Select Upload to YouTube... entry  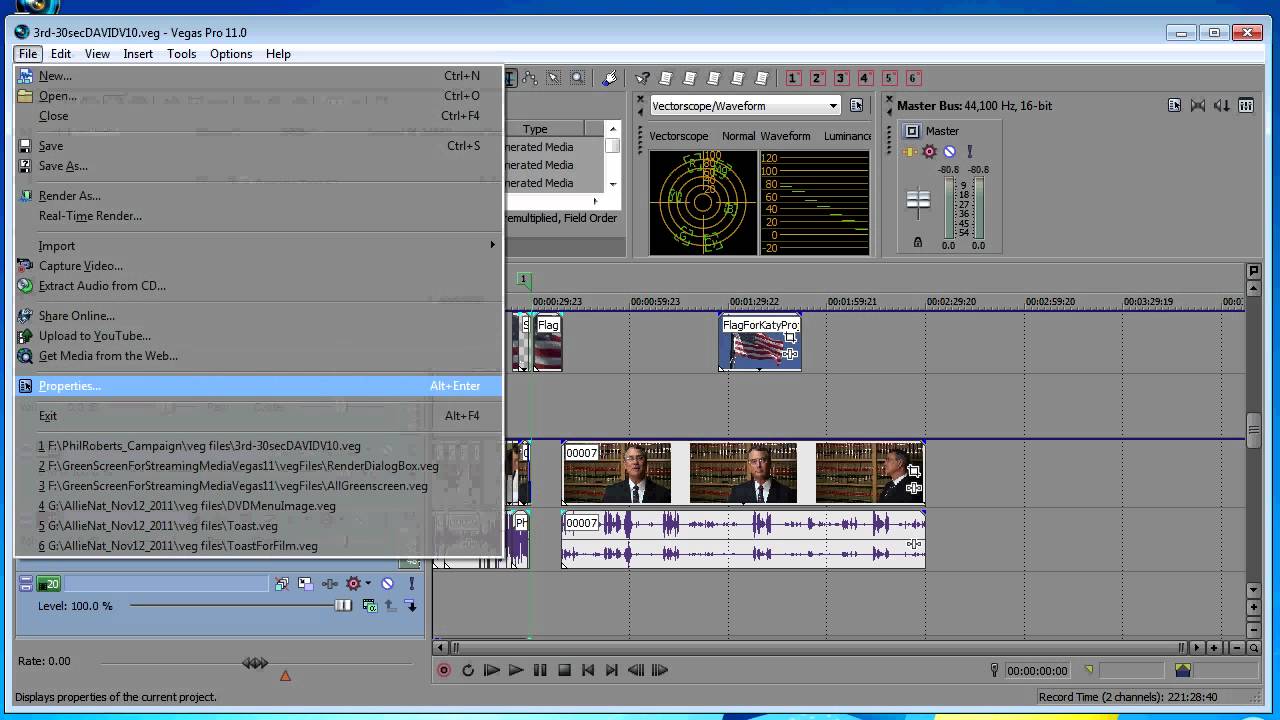[258, 336]
